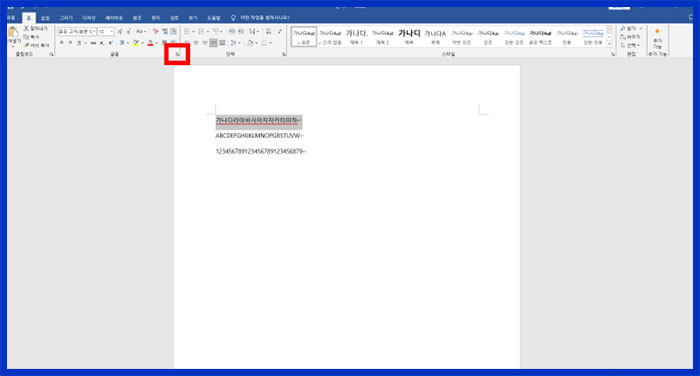Open the Paragraph settings dialog launcher
This screenshot has width=700, height=376.
click(x=284, y=54)
